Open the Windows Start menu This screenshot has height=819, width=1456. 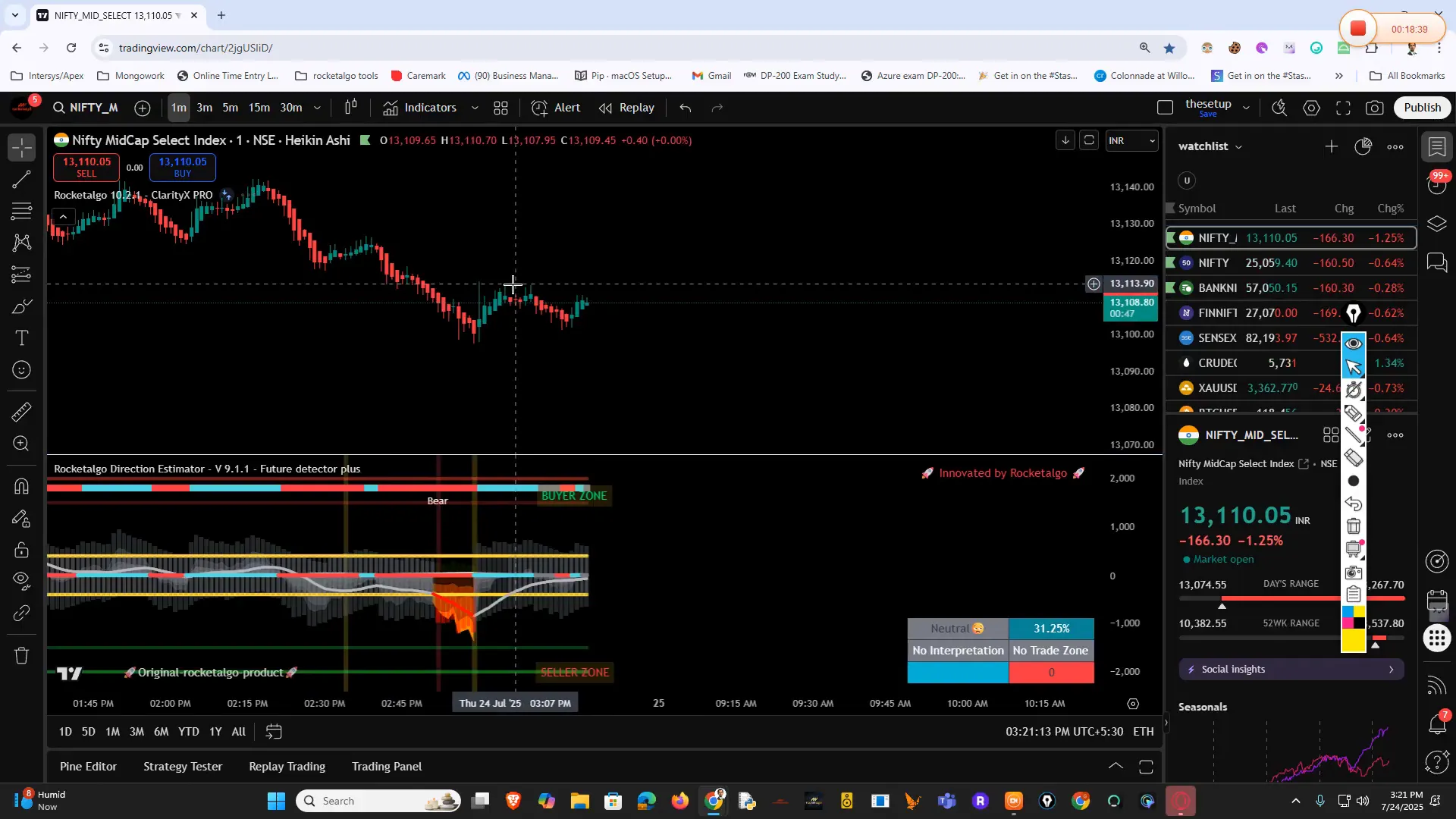276,801
